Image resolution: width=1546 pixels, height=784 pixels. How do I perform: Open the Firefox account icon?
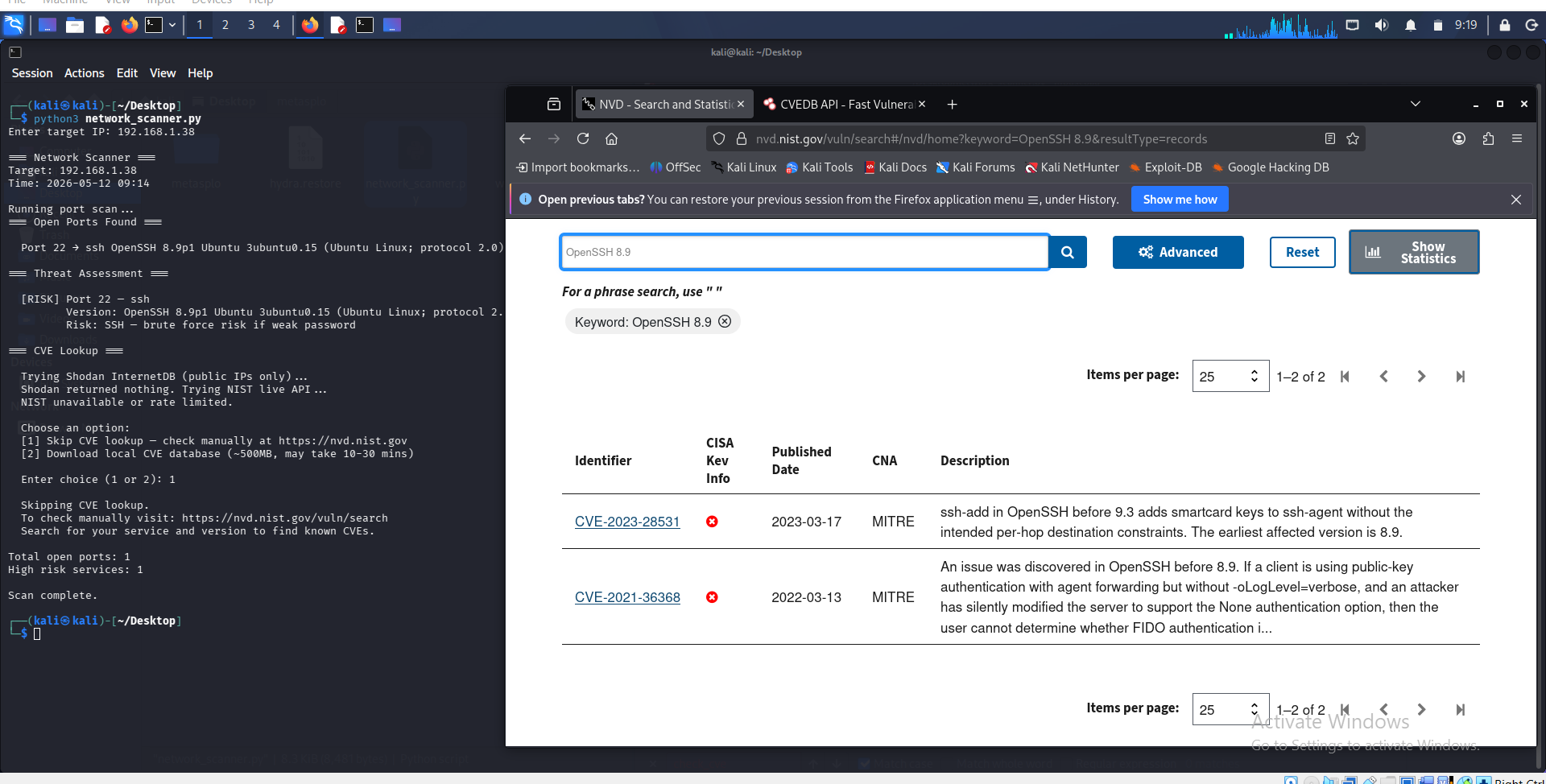1459,138
